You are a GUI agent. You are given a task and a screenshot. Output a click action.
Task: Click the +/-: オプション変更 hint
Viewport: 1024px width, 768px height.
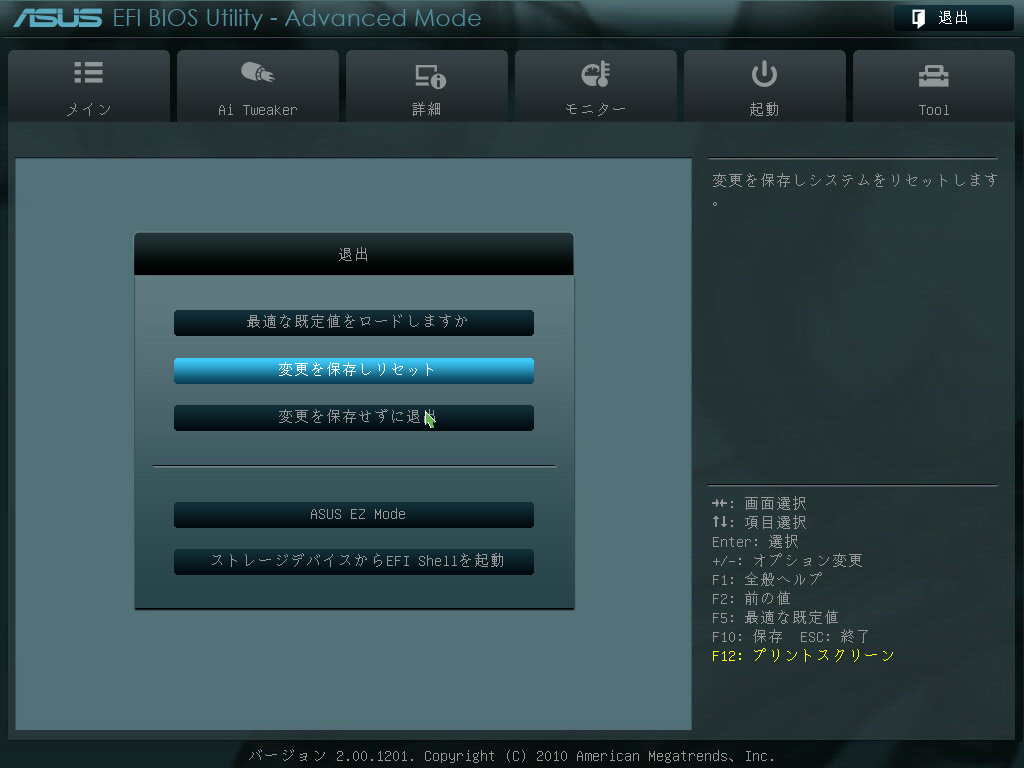pyautogui.click(x=787, y=560)
